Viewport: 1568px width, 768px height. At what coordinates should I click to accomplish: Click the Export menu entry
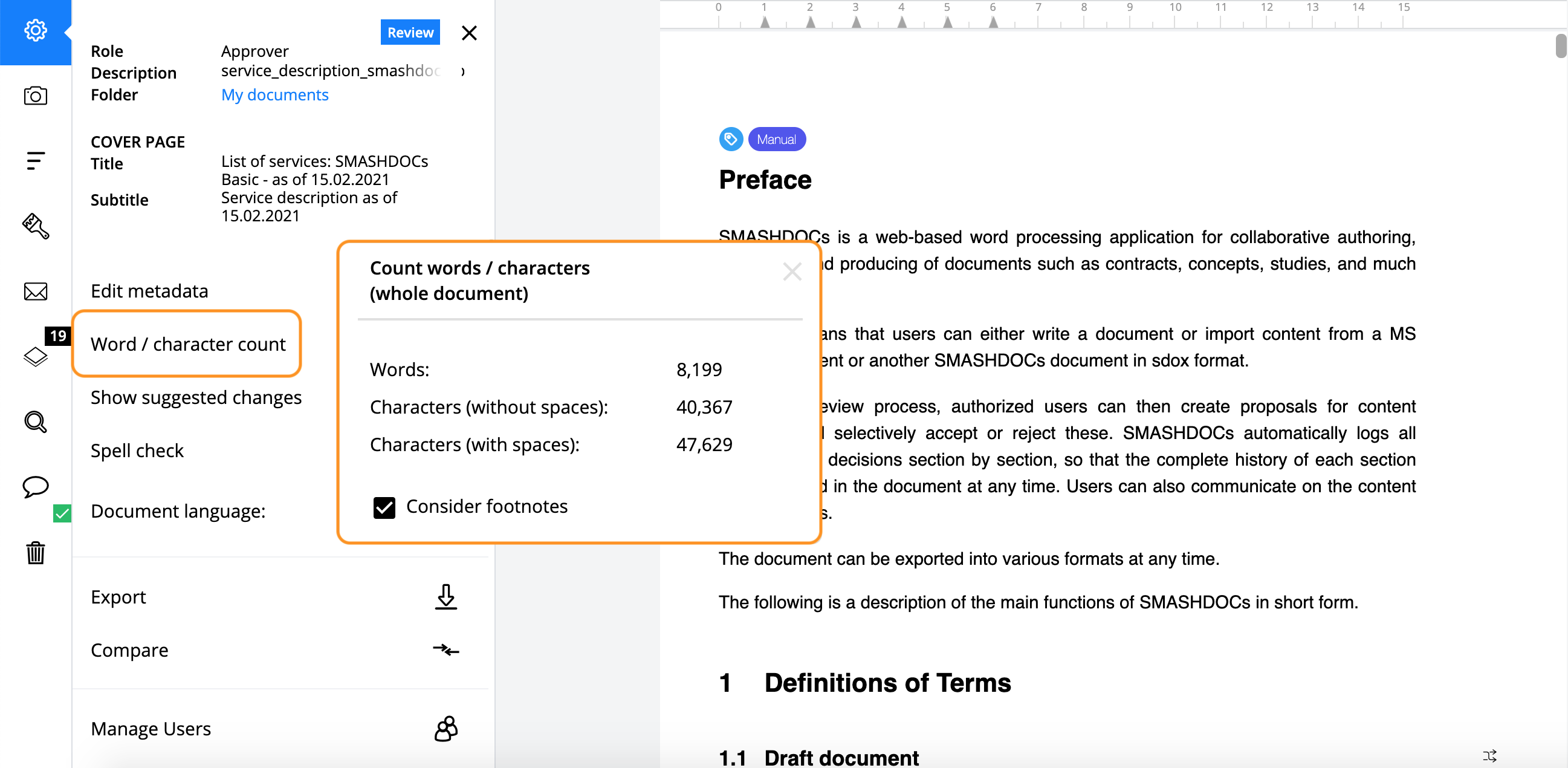click(118, 597)
